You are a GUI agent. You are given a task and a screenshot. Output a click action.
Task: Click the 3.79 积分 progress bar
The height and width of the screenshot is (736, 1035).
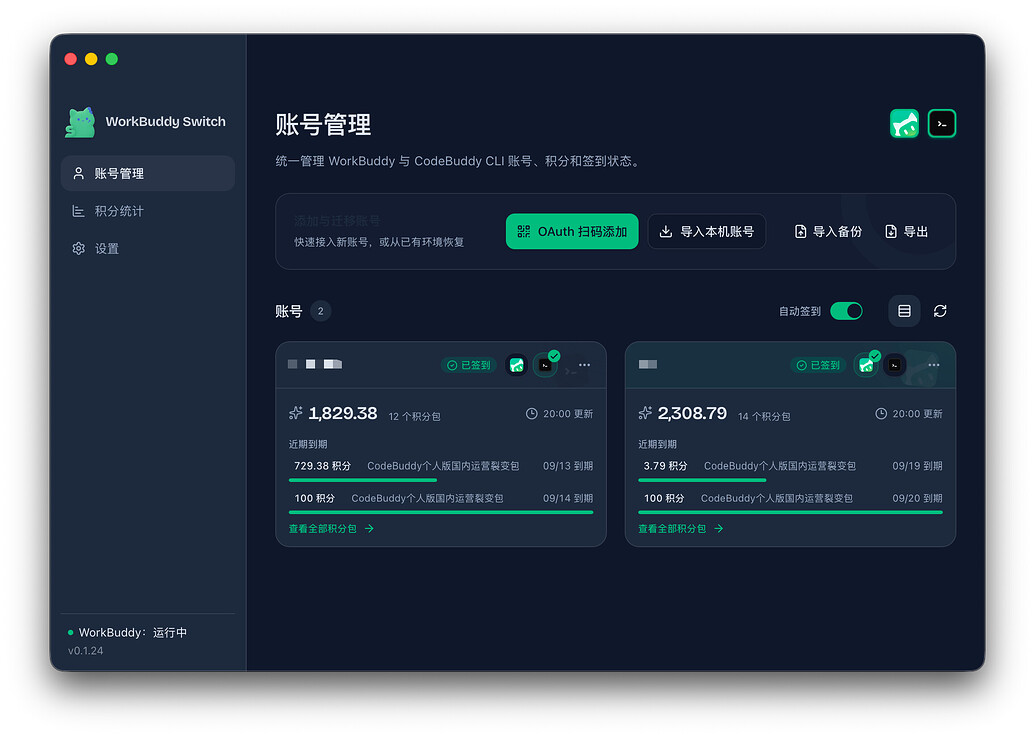tap(702, 480)
